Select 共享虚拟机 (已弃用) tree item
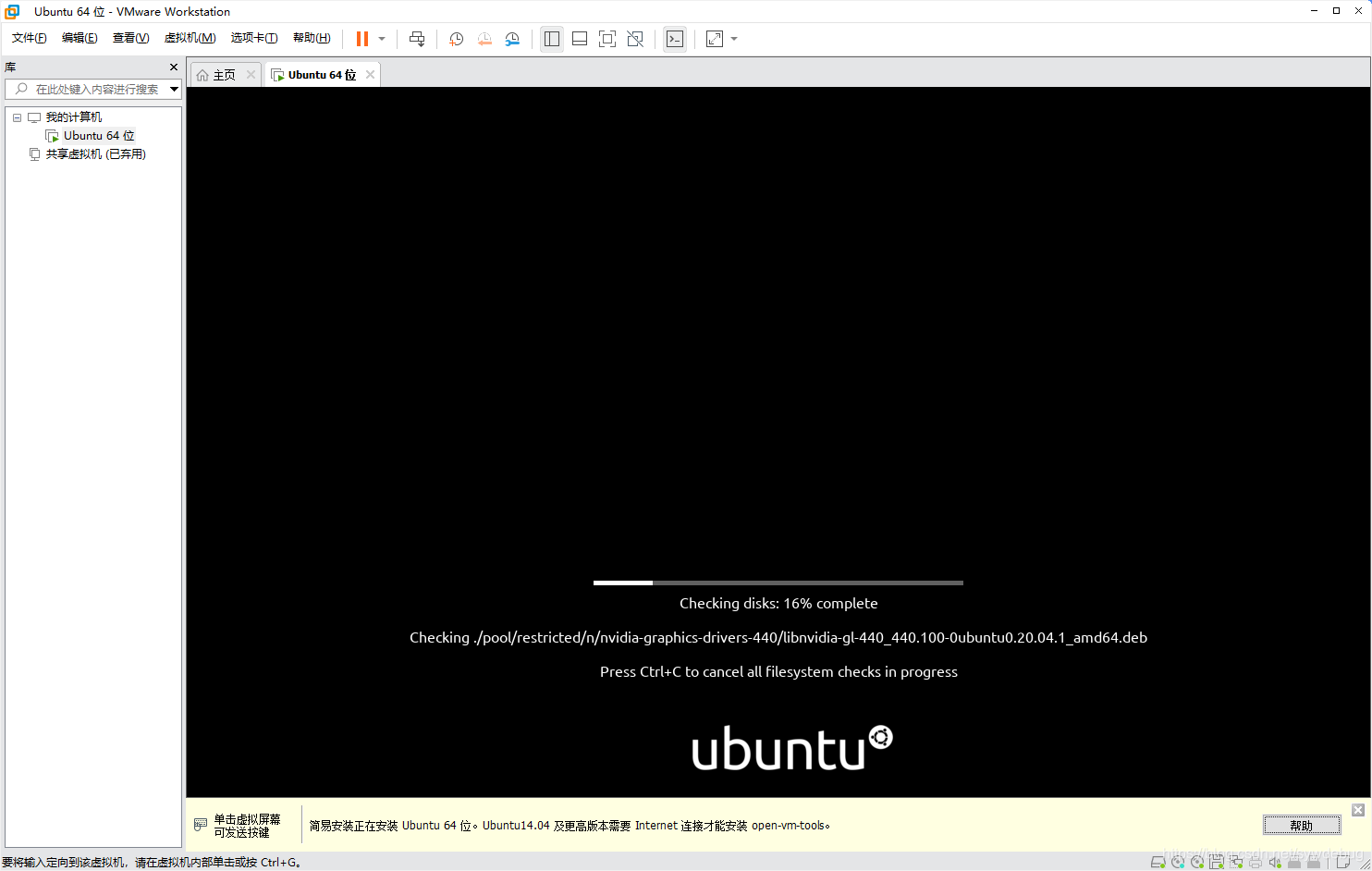1372x871 pixels. 96,154
